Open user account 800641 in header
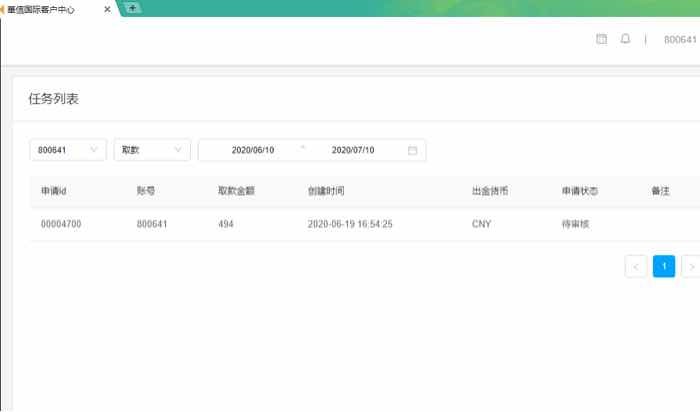 tap(680, 40)
